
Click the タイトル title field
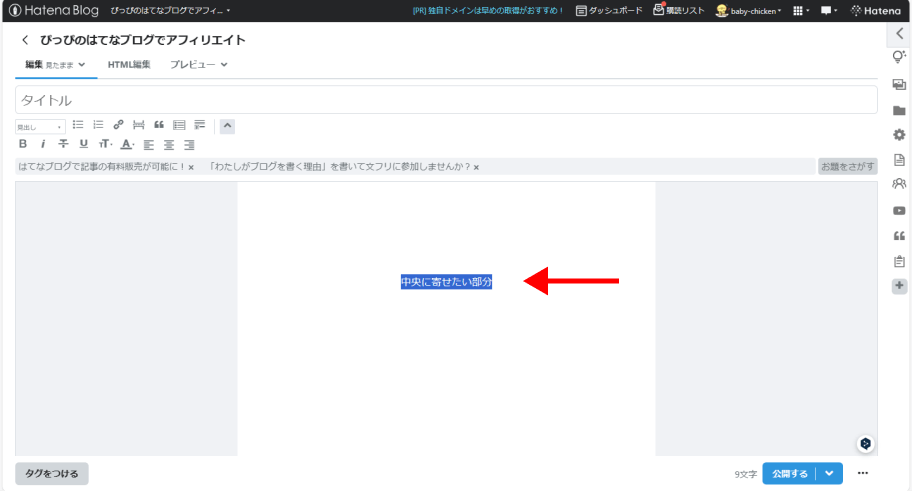(446, 100)
